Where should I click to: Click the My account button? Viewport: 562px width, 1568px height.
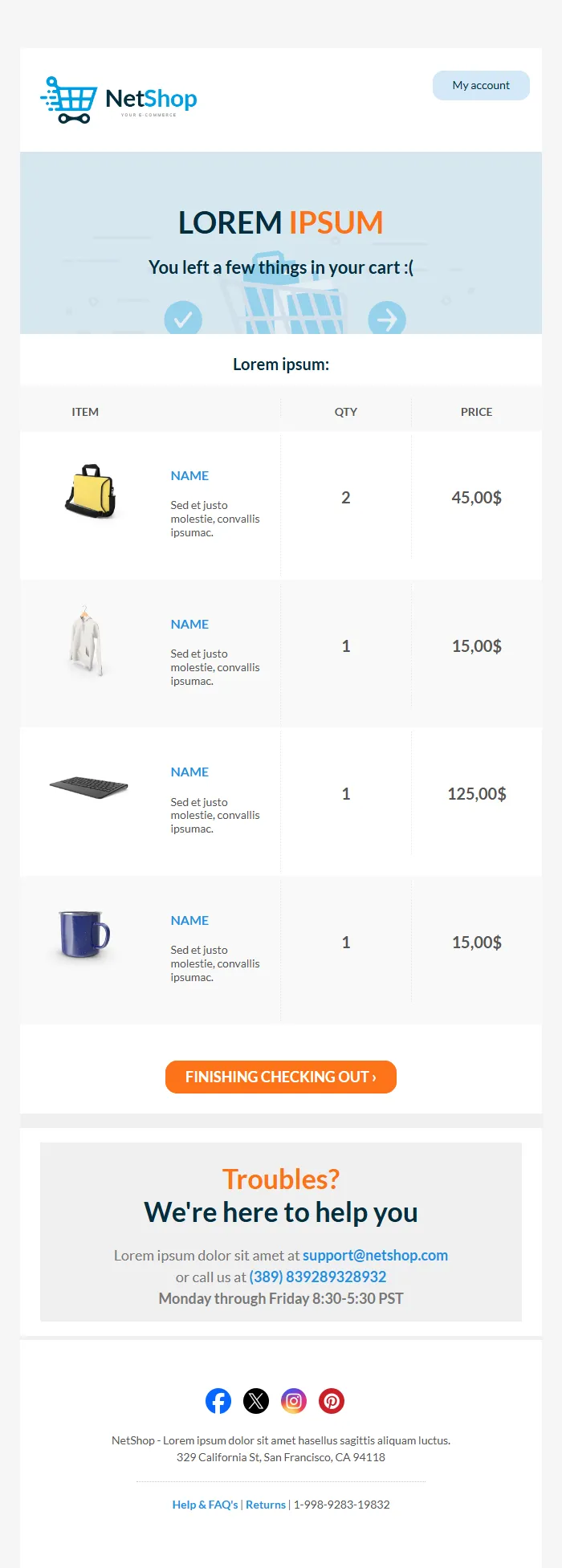pos(481,85)
